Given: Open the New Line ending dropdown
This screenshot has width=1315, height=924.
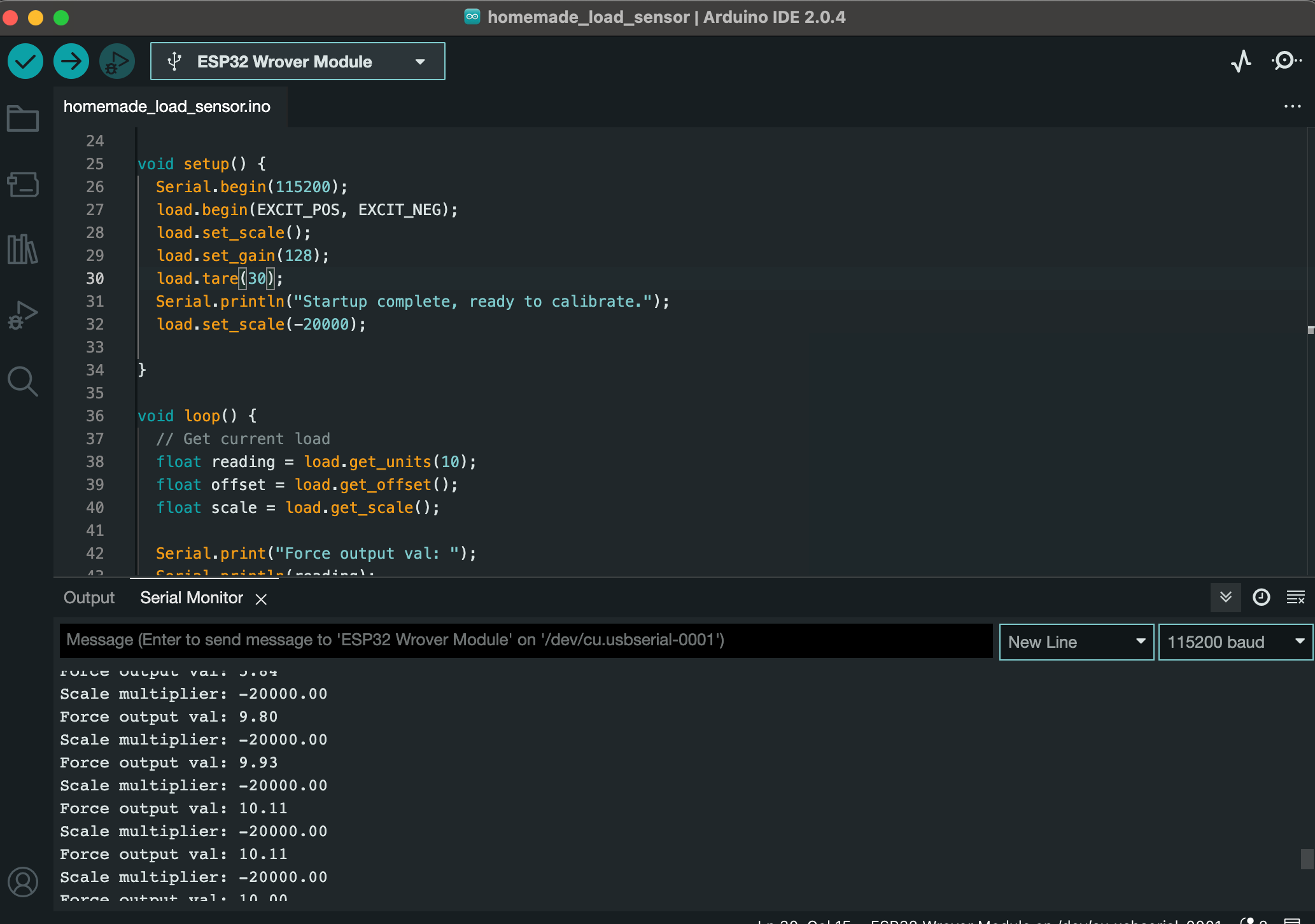Looking at the screenshot, I should [x=1076, y=642].
